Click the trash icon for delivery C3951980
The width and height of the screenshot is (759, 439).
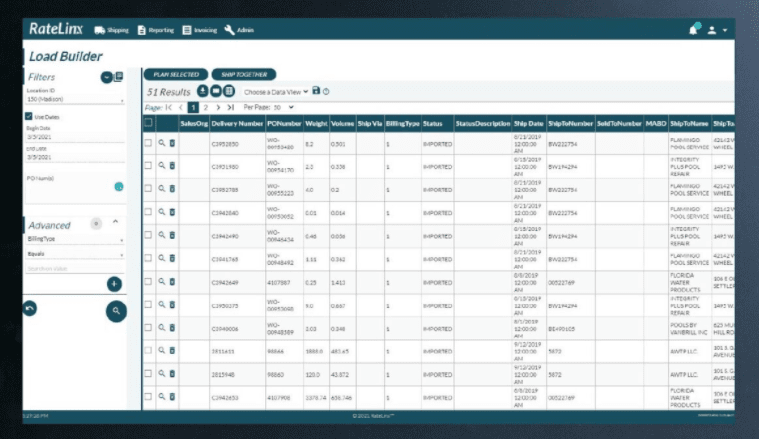[171, 167]
